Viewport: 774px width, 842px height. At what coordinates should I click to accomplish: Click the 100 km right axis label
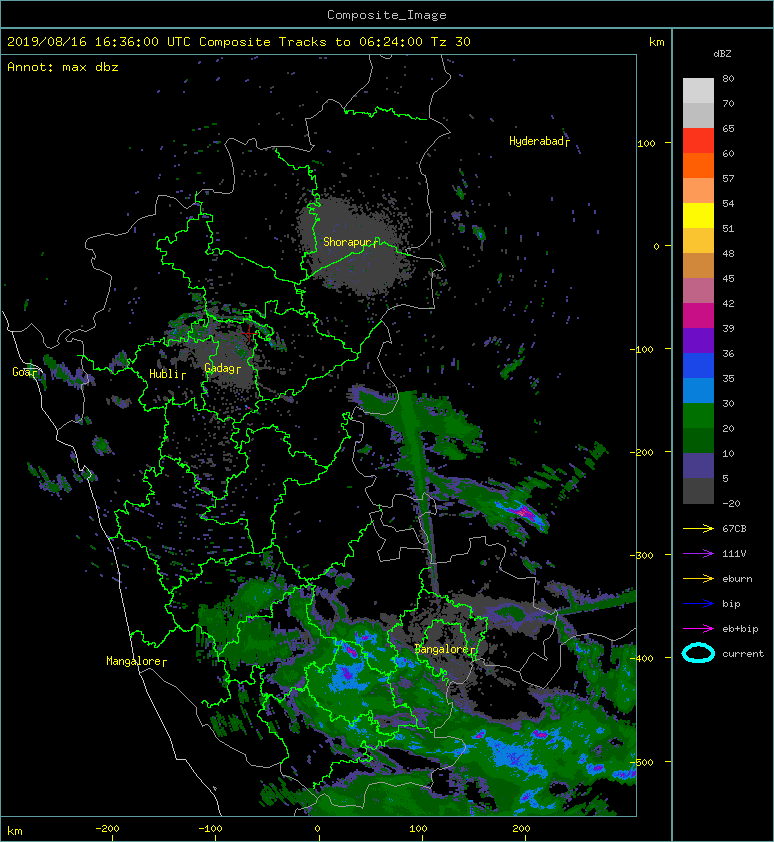coord(646,143)
